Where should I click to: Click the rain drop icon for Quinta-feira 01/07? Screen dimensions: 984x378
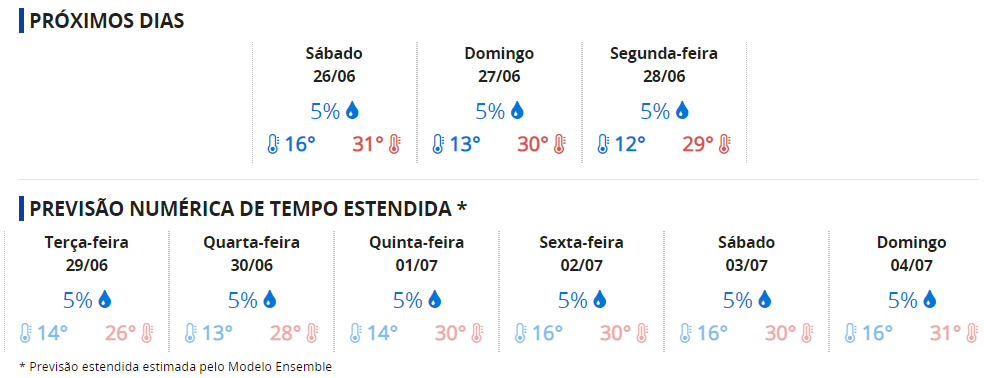click(x=435, y=300)
